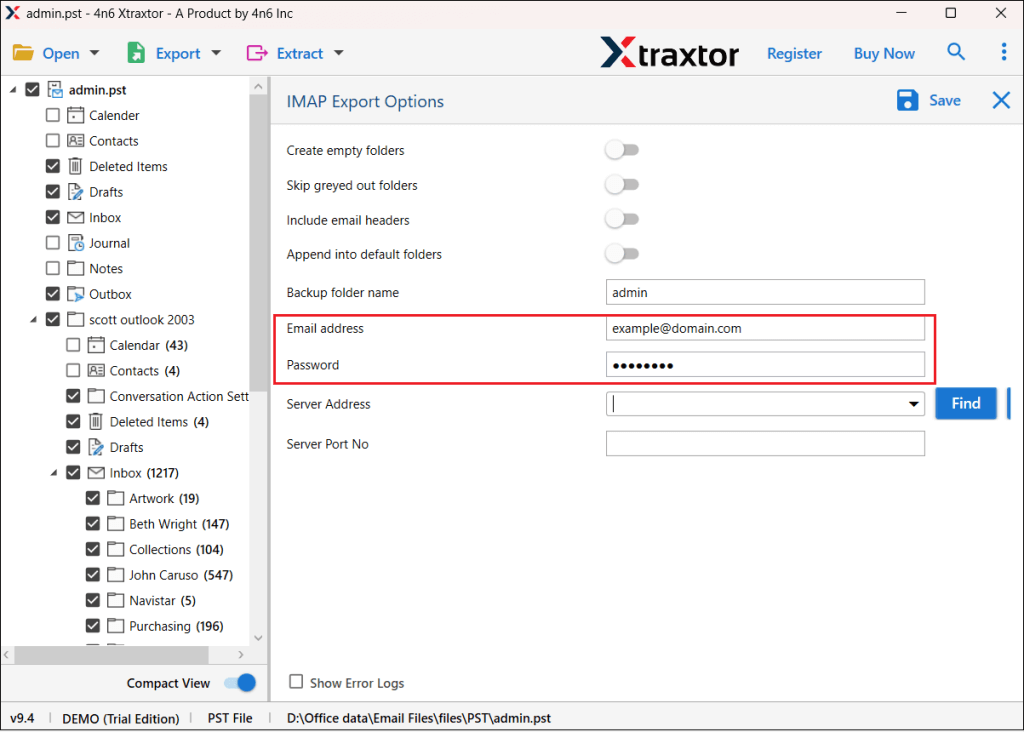Image resolution: width=1024 pixels, height=732 pixels.
Task: Collapse the Inbox (1217) folder
Action: coord(52,472)
